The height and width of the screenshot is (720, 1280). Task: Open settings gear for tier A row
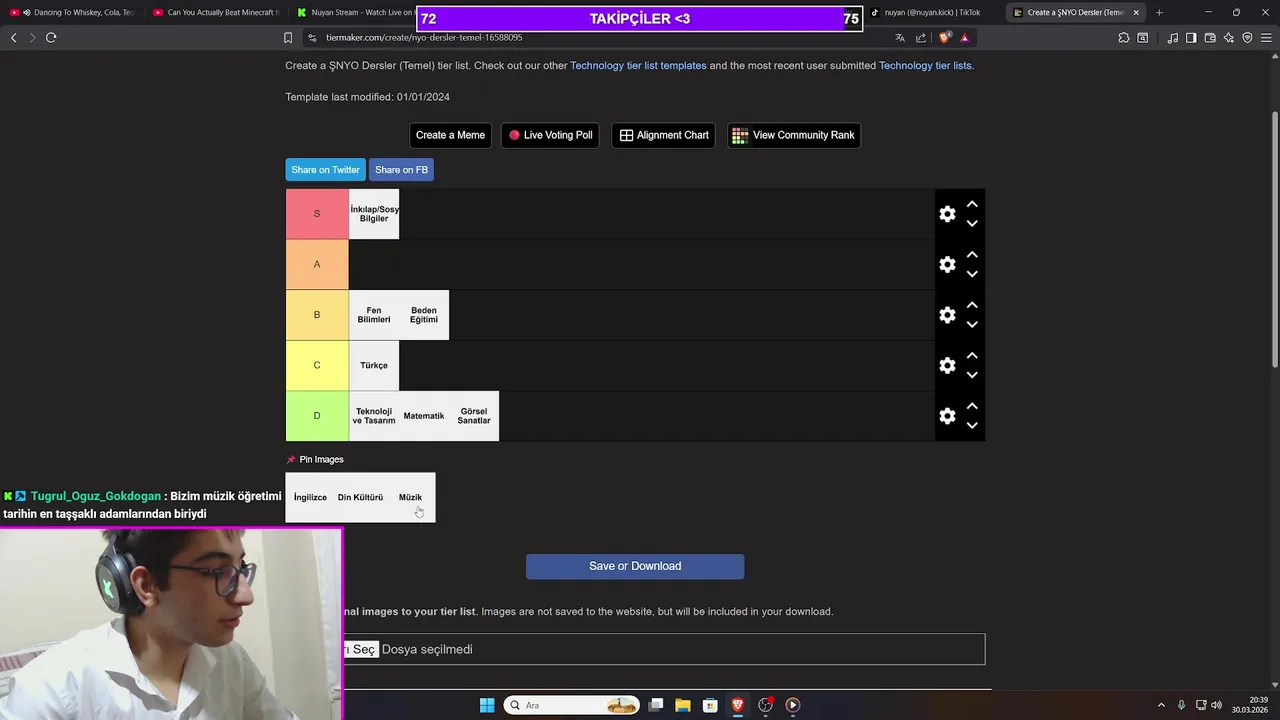coord(947,265)
